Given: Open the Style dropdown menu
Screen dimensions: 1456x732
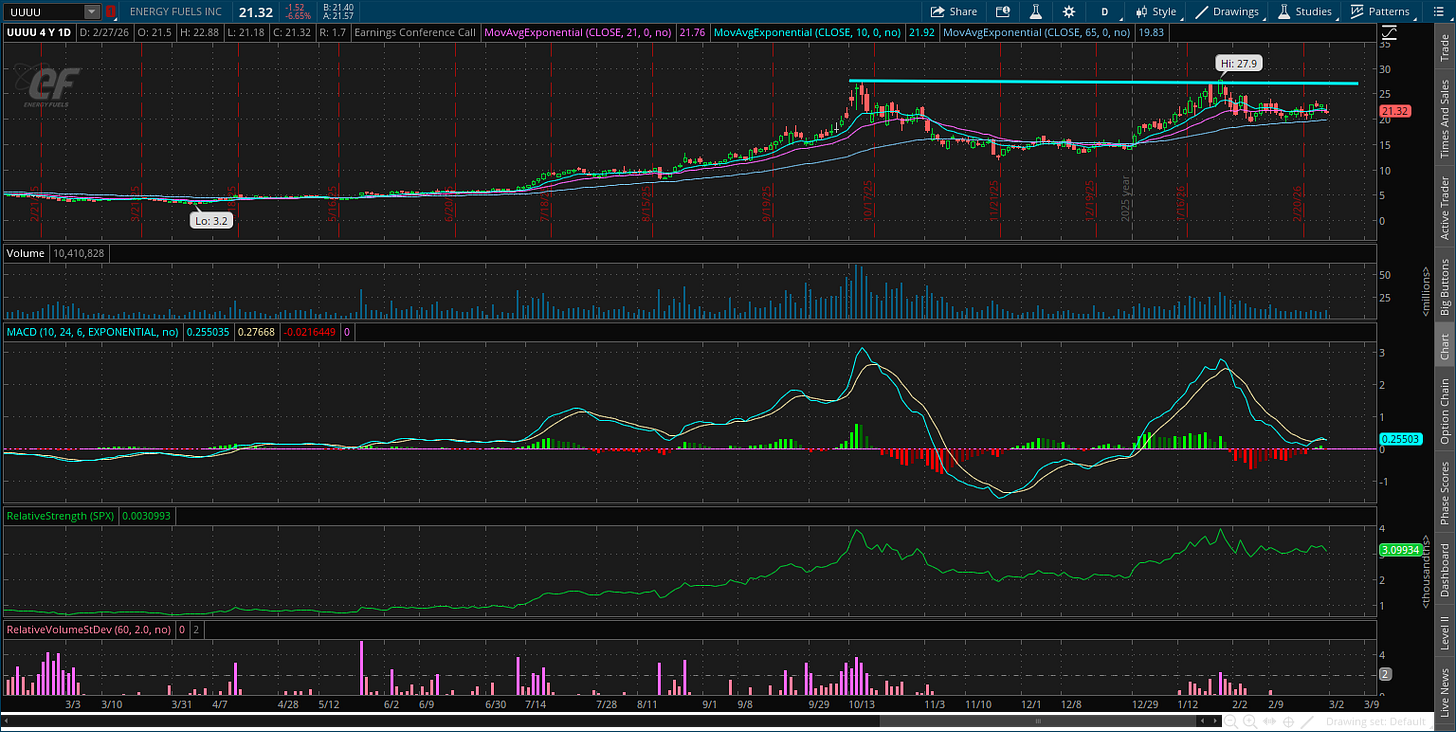Looking at the screenshot, I should pos(1156,11).
